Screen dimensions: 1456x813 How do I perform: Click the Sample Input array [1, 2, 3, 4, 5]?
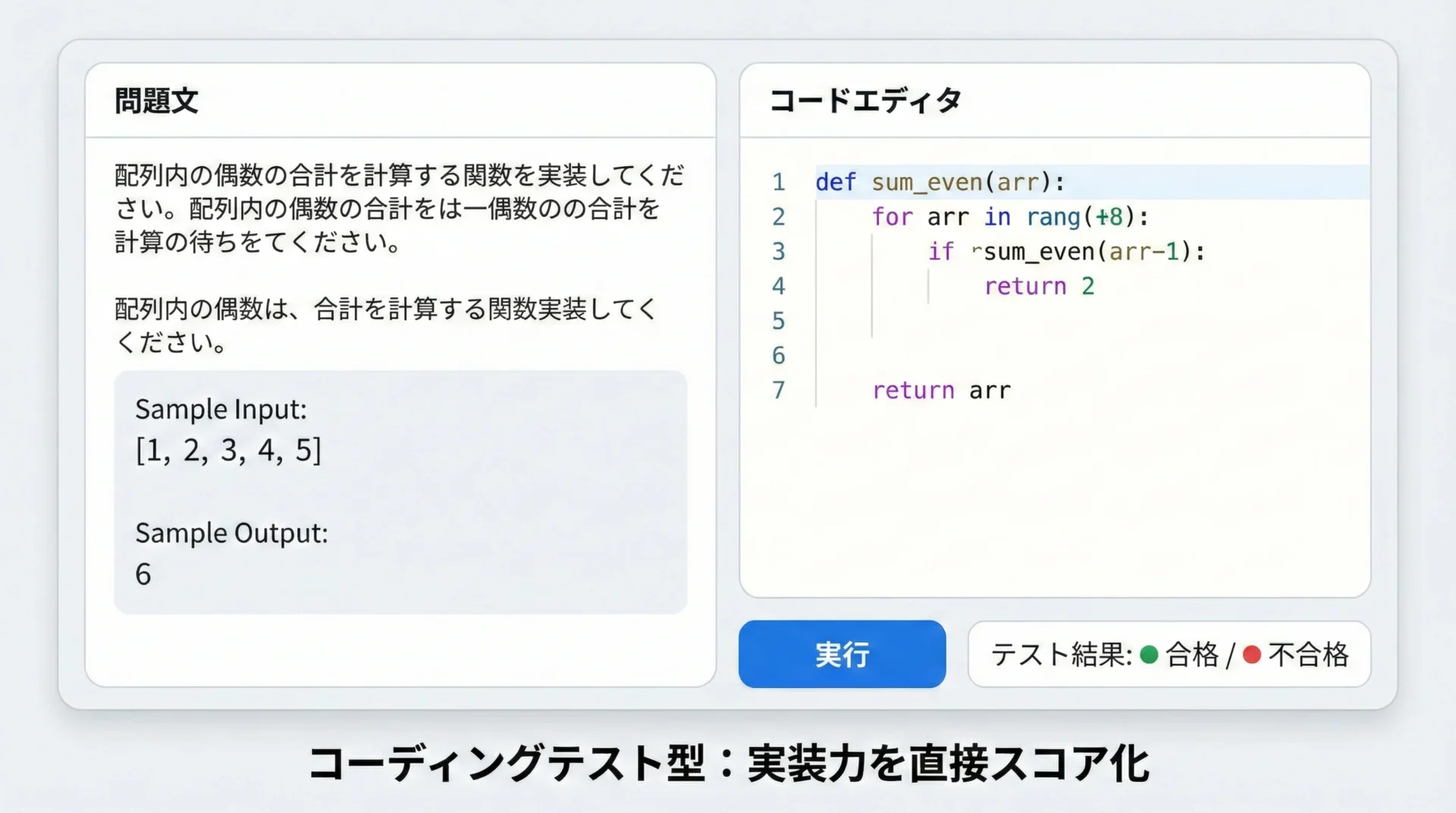point(228,450)
